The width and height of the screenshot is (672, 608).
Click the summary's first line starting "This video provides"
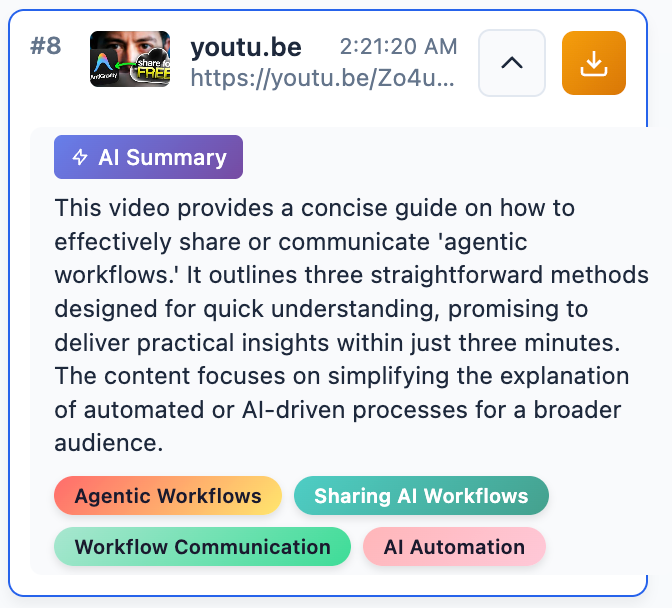point(314,208)
